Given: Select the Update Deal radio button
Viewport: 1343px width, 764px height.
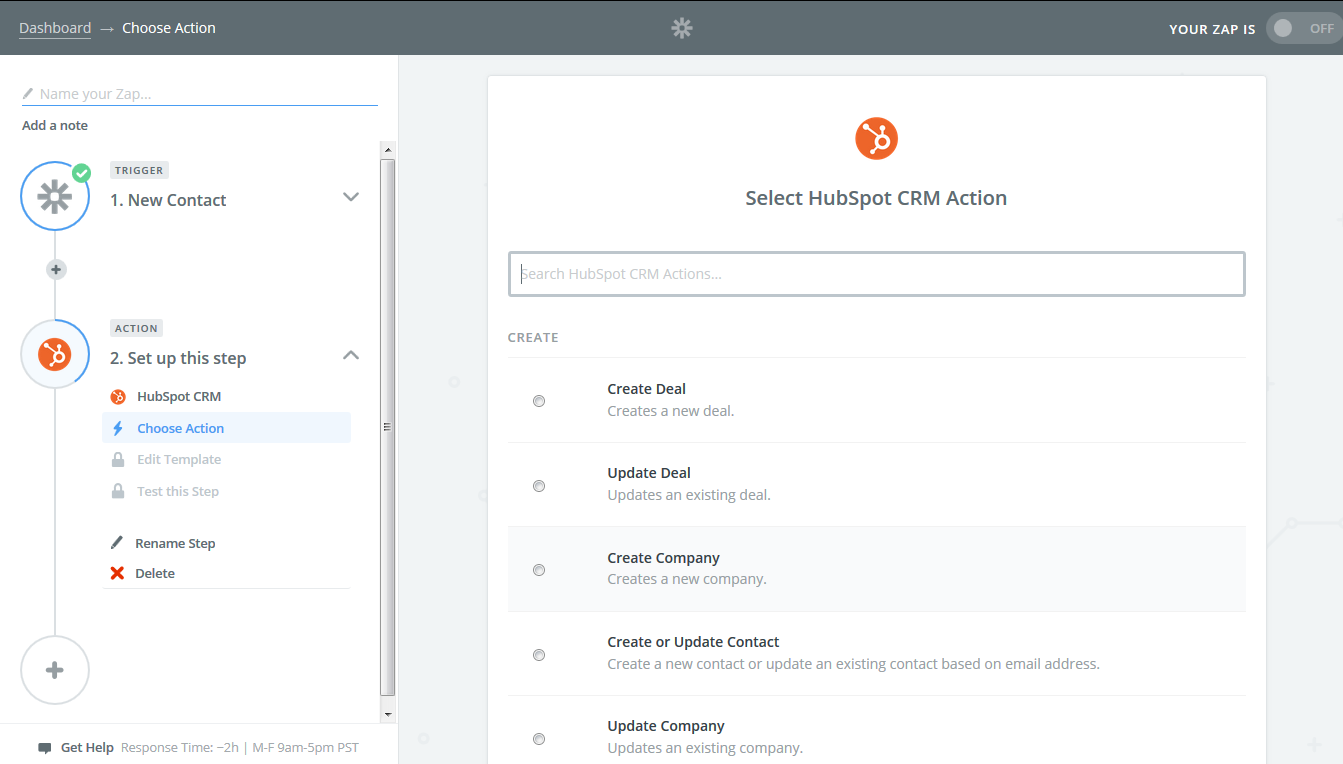Looking at the screenshot, I should pyautogui.click(x=539, y=486).
